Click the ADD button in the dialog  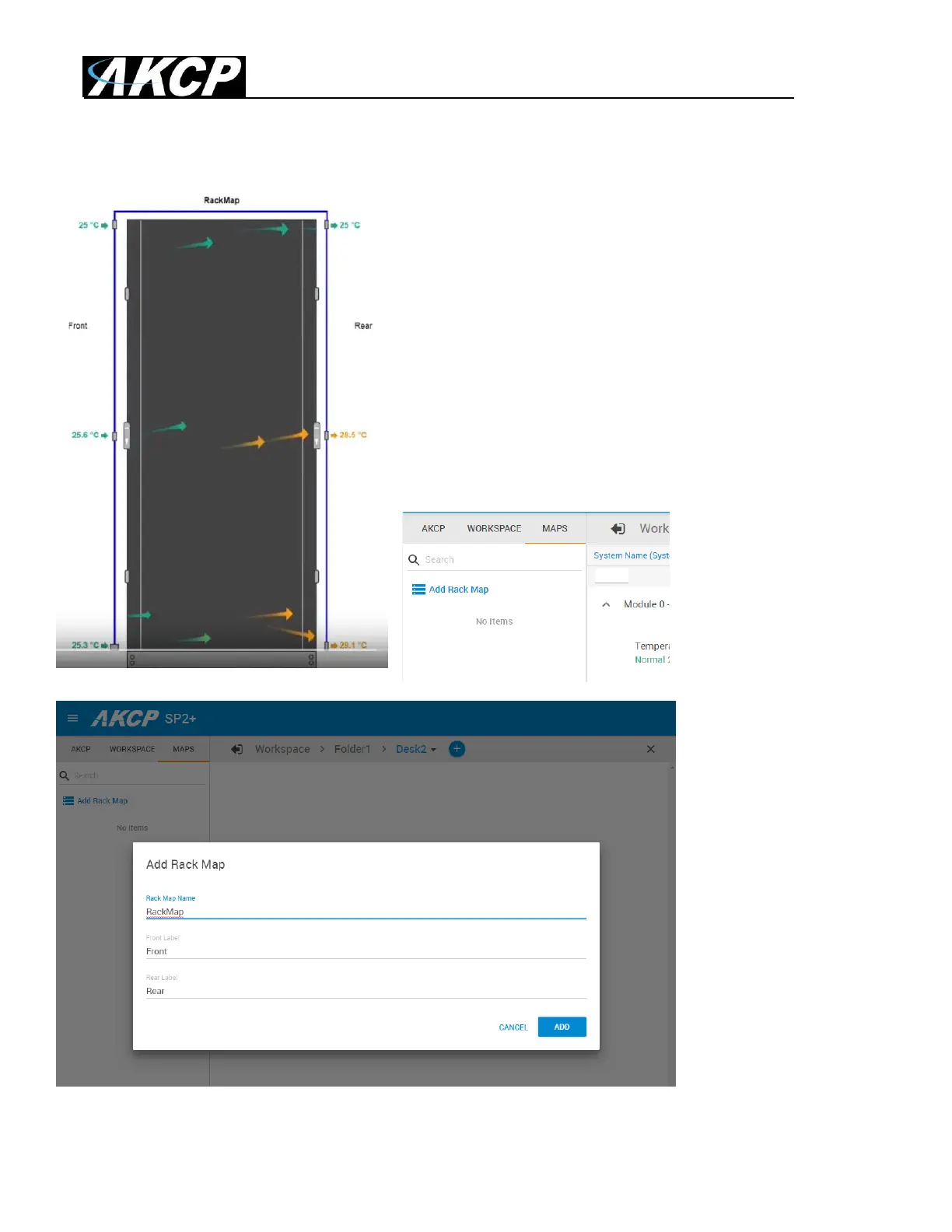(562, 1027)
